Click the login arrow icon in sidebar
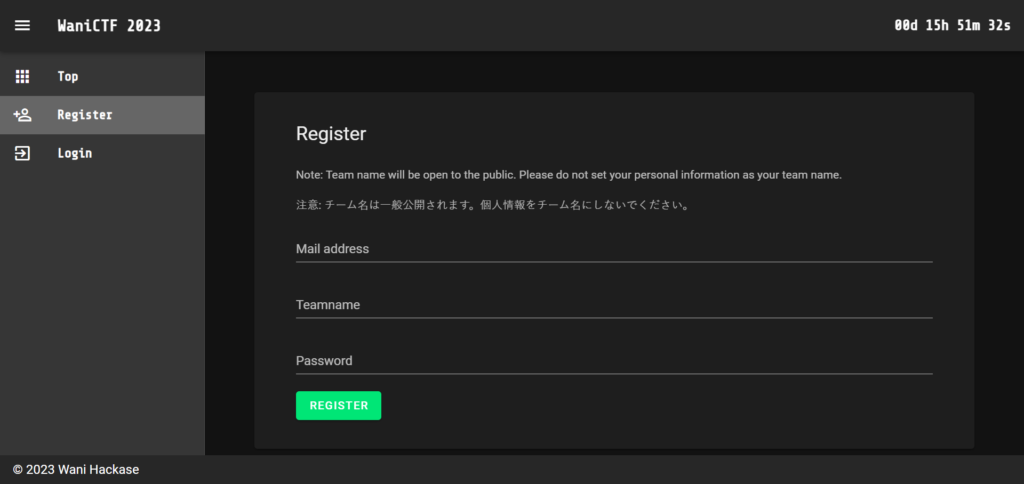This screenshot has width=1024, height=484. tap(22, 153)
